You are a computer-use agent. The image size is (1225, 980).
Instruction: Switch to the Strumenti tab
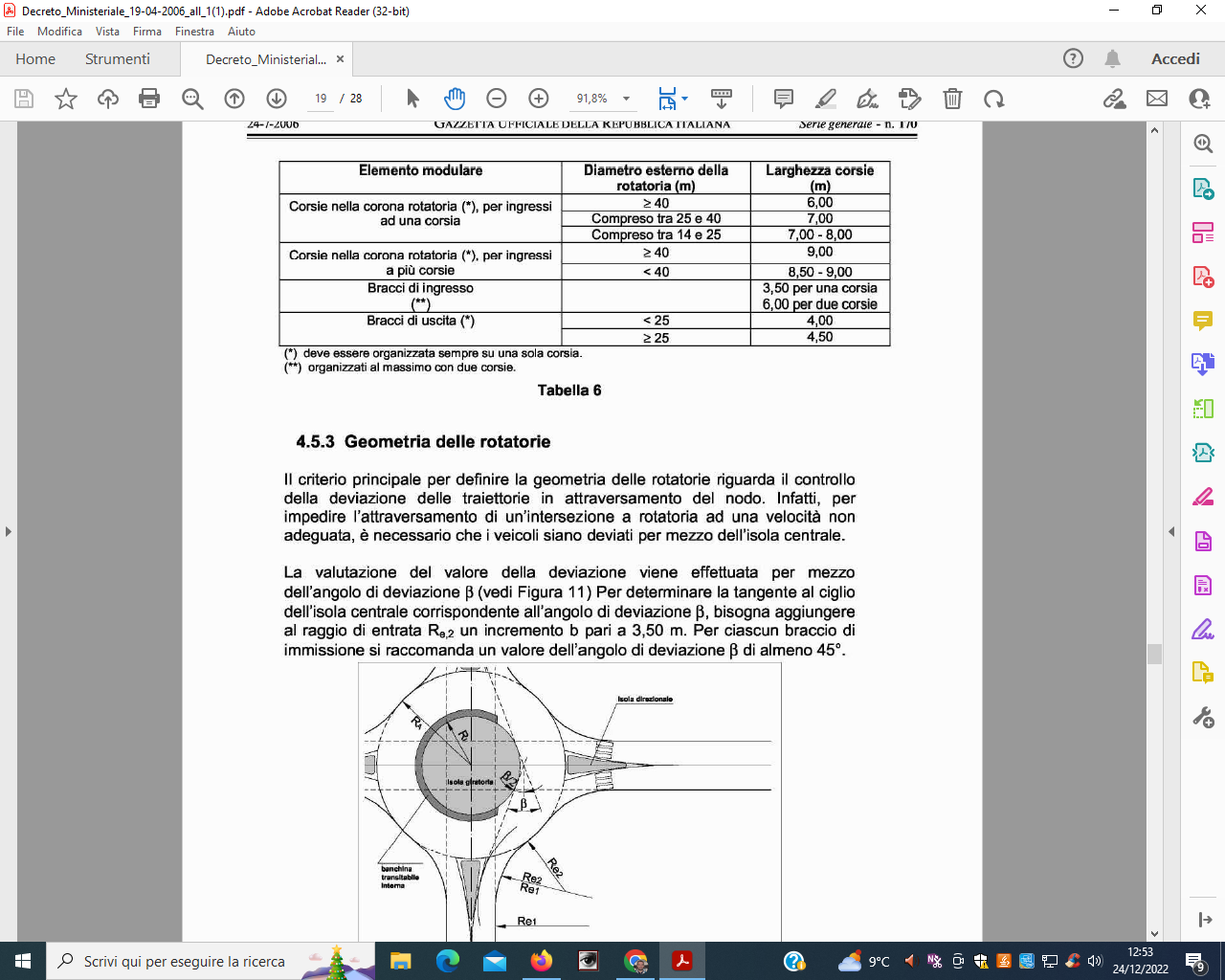[118, 58]
